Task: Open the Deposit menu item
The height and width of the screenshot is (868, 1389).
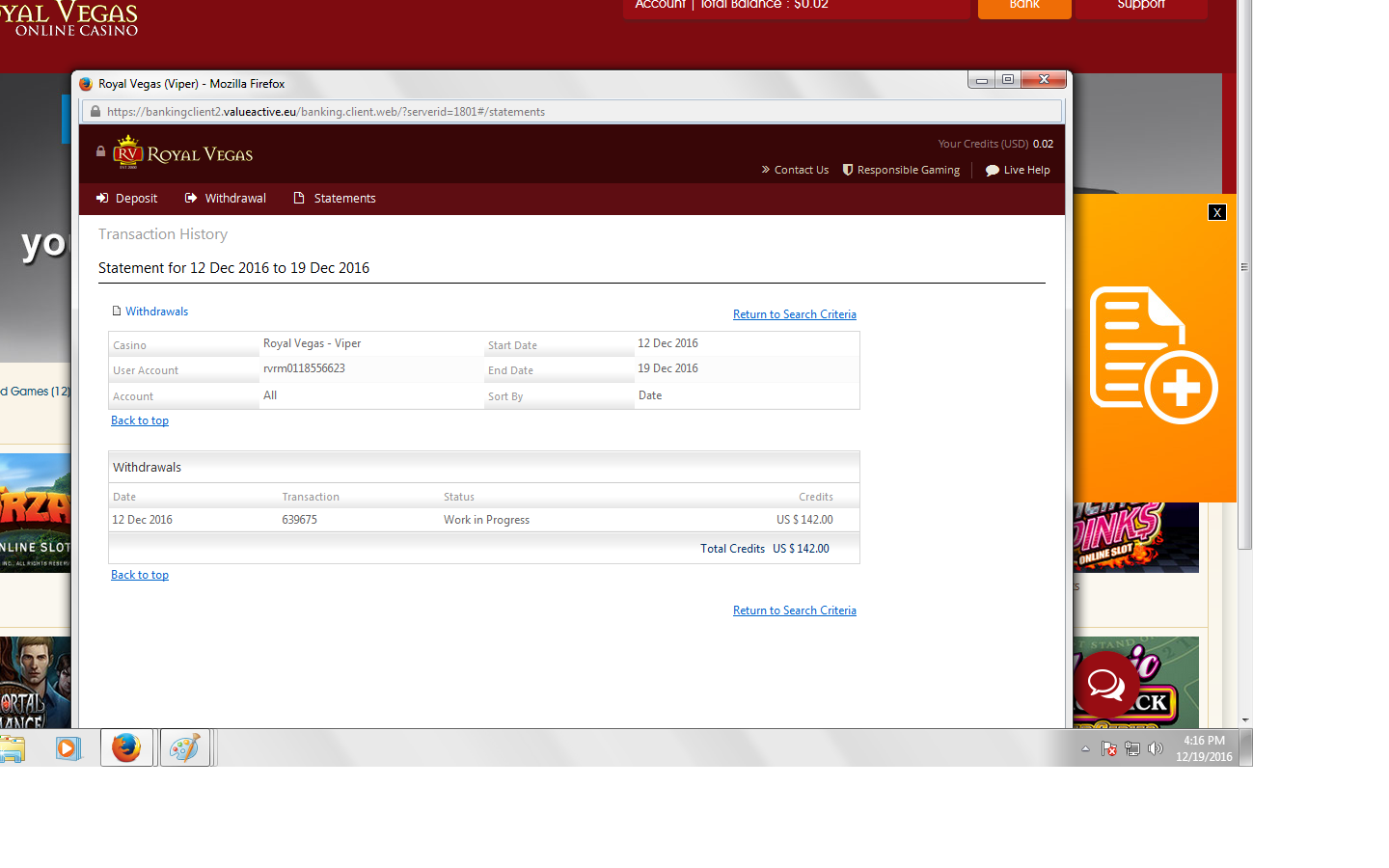Action: tap(126, 199)
